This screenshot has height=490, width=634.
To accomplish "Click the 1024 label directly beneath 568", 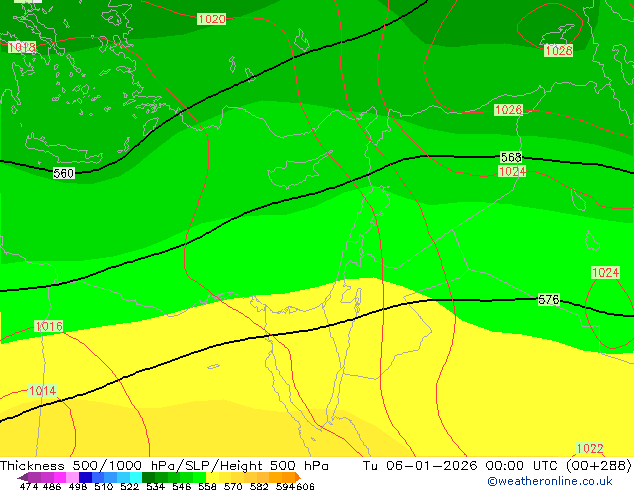I will click(512, 171).
